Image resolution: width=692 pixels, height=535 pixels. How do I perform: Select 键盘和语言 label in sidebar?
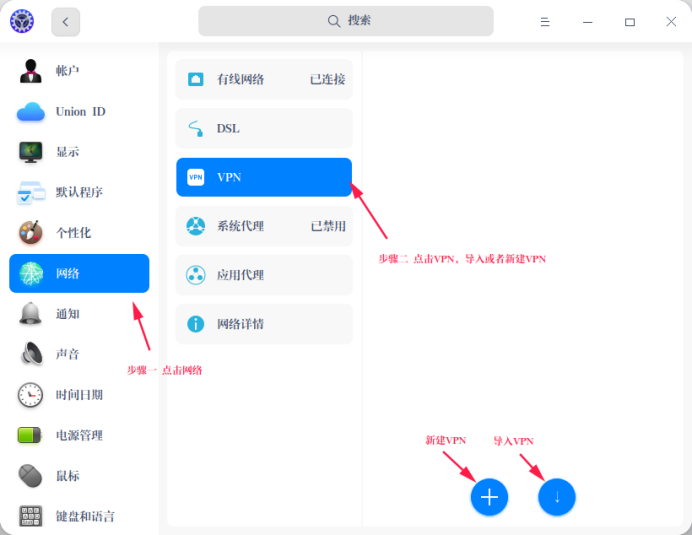85,516
